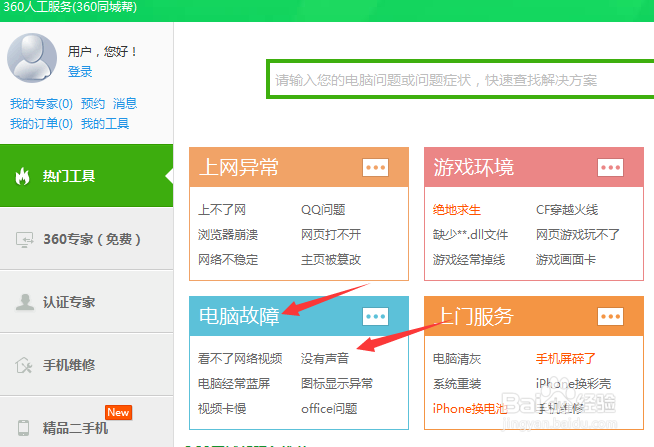Expand more options in 上门服务 card
This screenshot has width=654, height=447.
click(610, 316)
